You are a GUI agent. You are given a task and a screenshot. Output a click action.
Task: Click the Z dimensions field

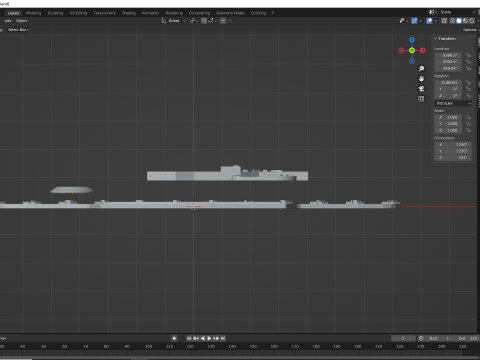(x=453, y=158)
